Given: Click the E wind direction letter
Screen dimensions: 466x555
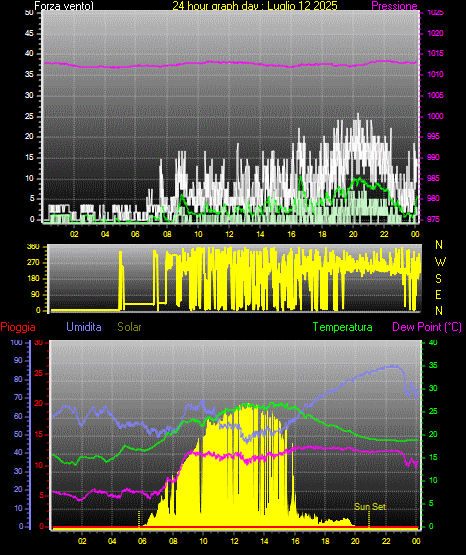Looking at the screenshot, I should click(x=438, y=294).
